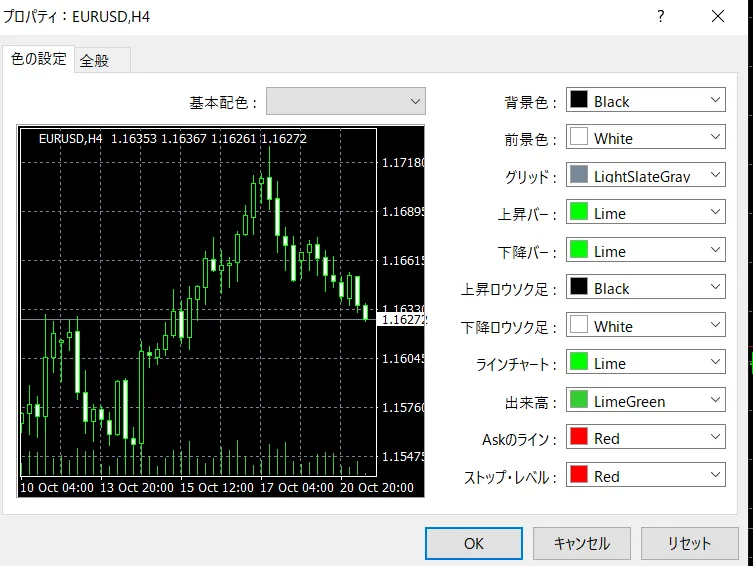Click the LightSlateGray swatch for グリッド
Screen dimensions: 753x566
[x=579, y=174]
